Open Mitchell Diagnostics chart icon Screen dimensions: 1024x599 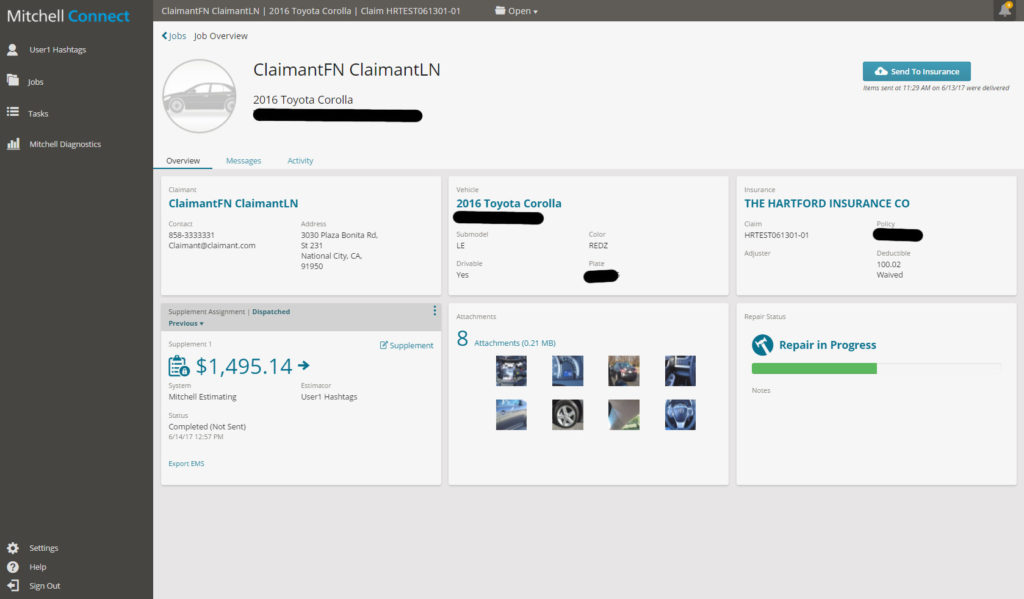[13, 144]
